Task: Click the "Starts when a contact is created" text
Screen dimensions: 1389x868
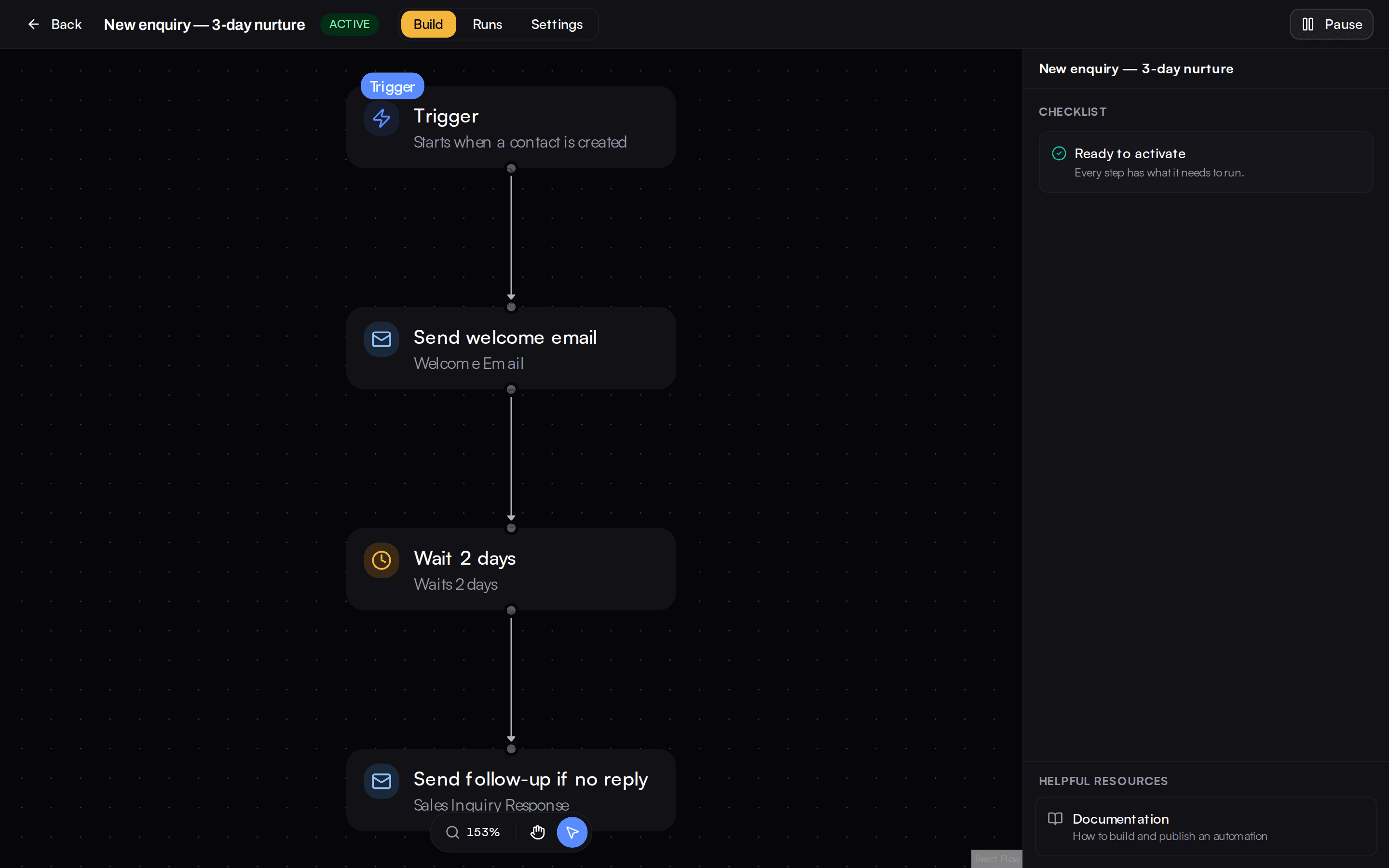Action: (x=520, y=142)
